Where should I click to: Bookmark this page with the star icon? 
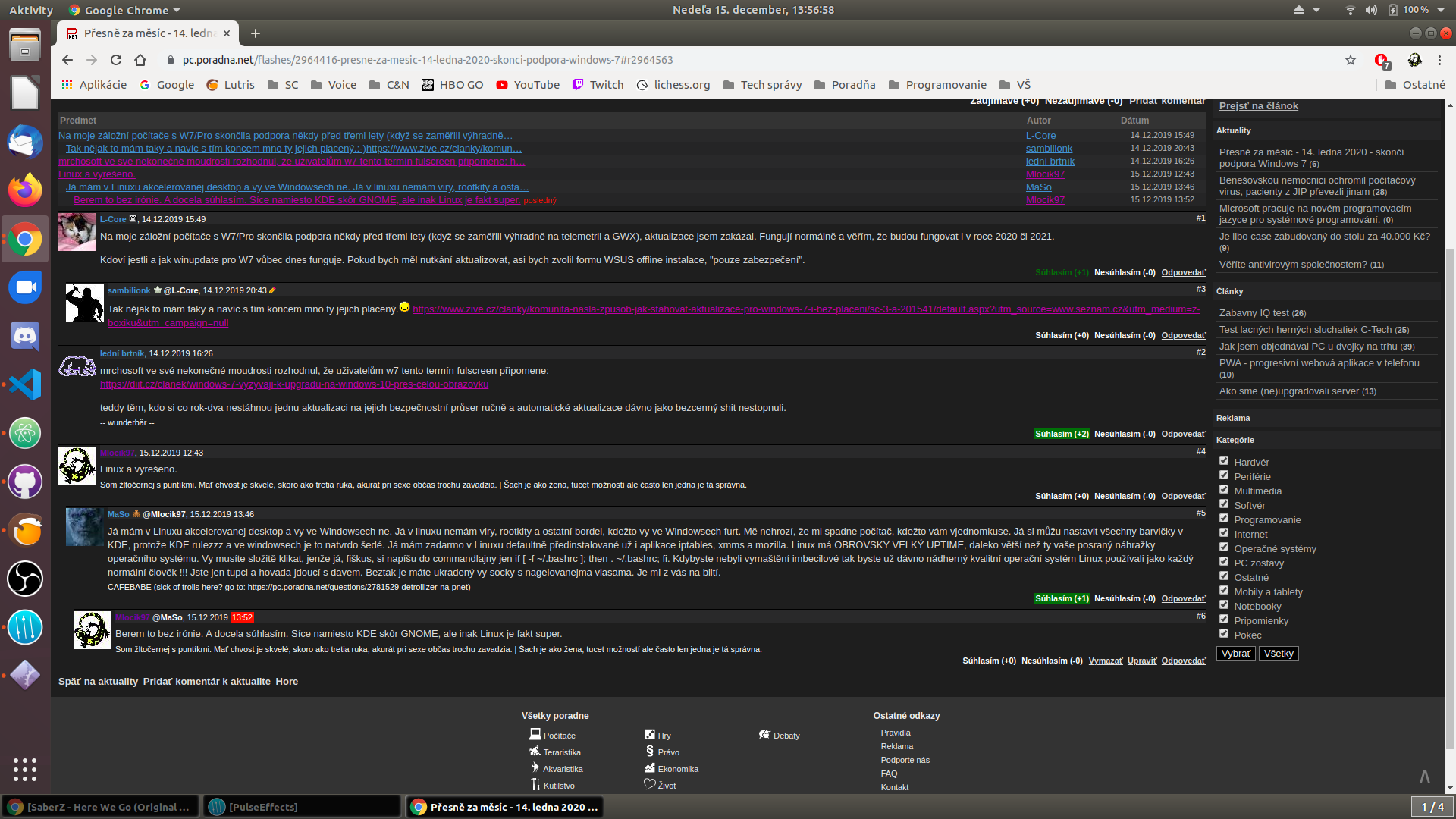tap(1350, 60)
